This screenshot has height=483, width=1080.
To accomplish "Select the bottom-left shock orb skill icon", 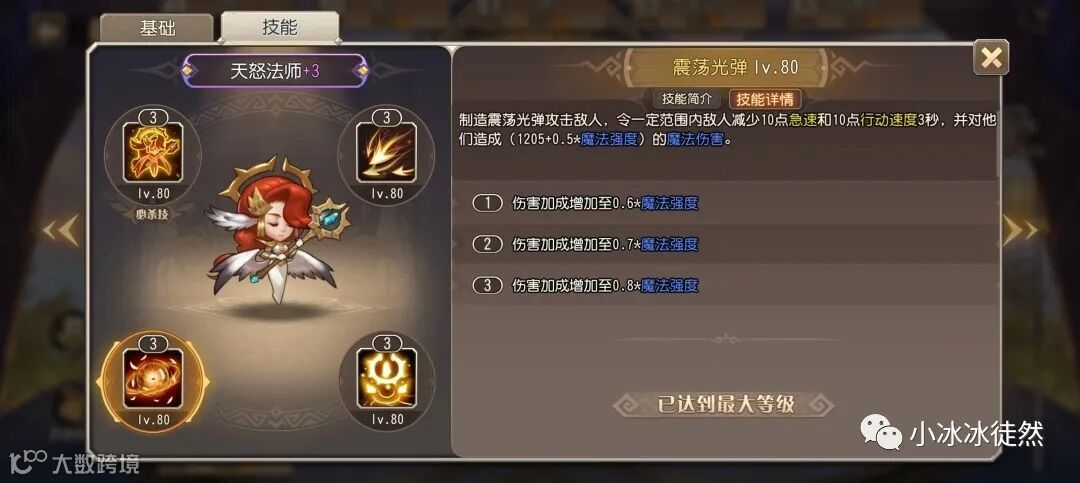I will tap(154, 378).
